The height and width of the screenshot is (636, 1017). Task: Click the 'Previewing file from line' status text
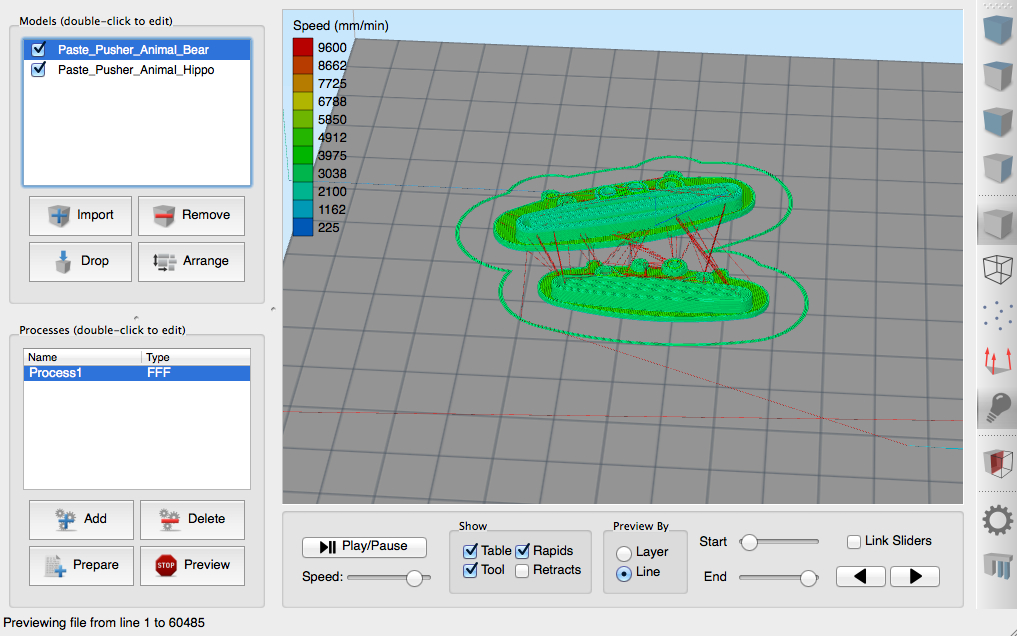pos(104,623)
